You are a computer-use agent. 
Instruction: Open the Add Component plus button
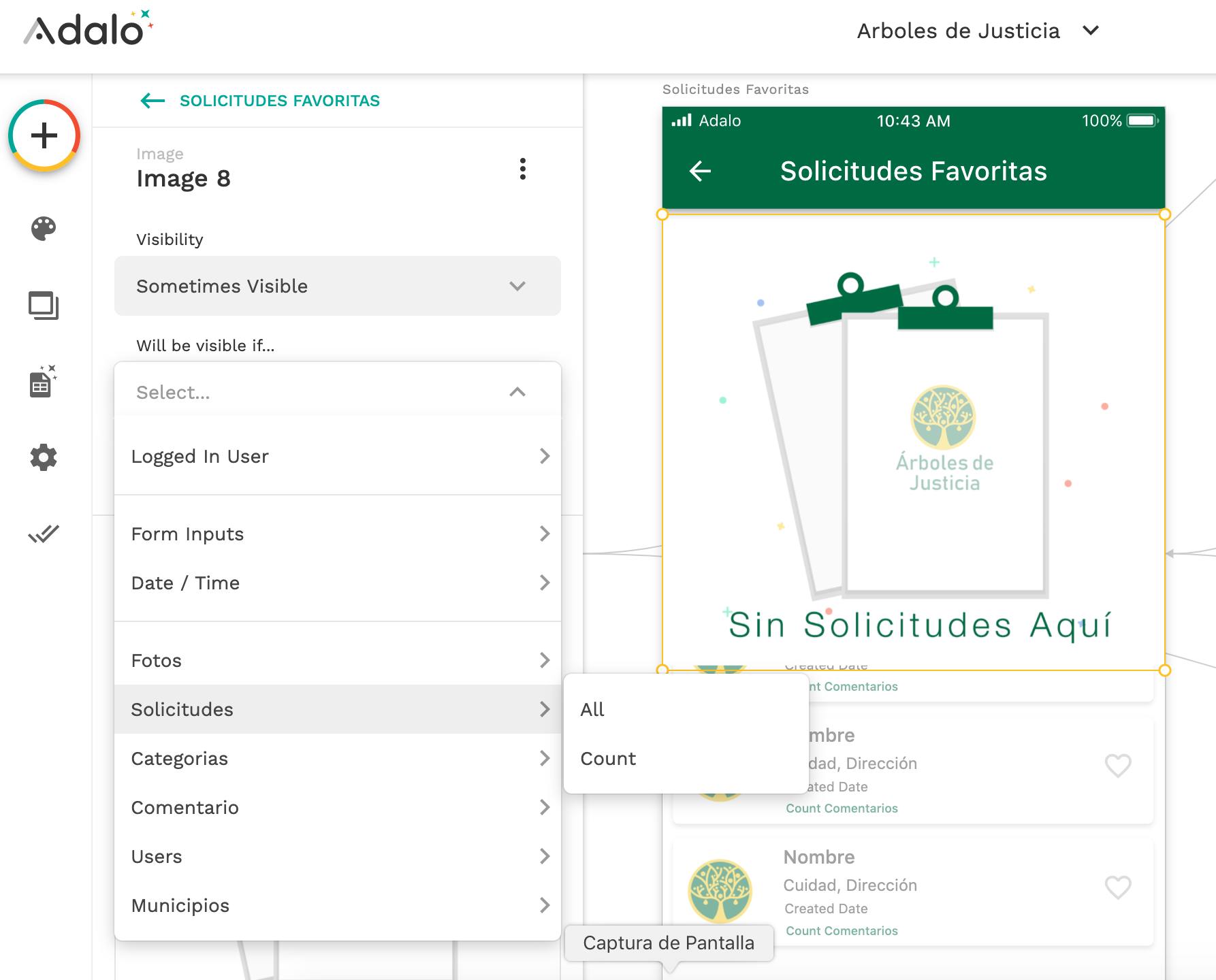(44, 135)
